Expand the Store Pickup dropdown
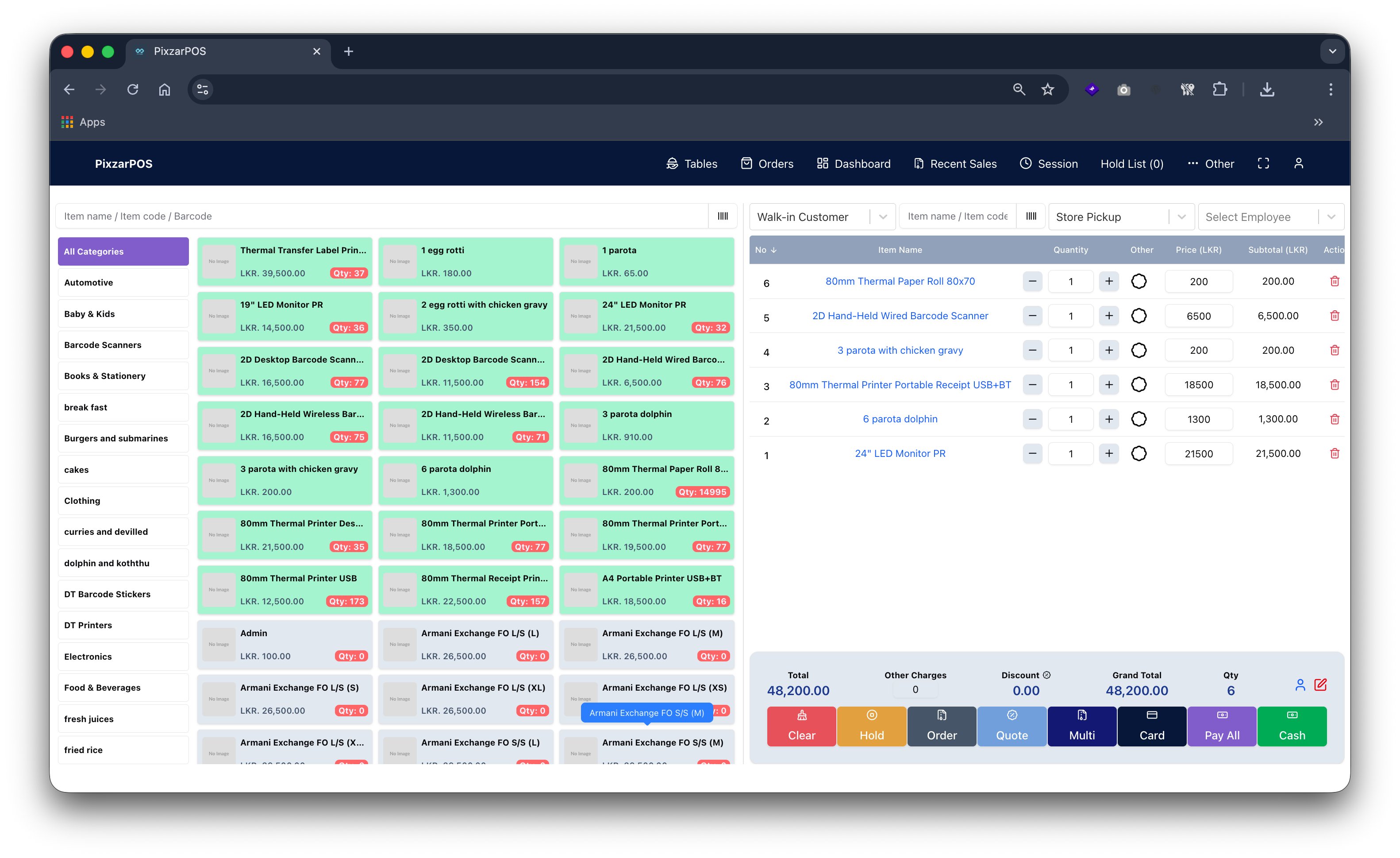Screen dimensions: 1400x858 [1181, 216]
